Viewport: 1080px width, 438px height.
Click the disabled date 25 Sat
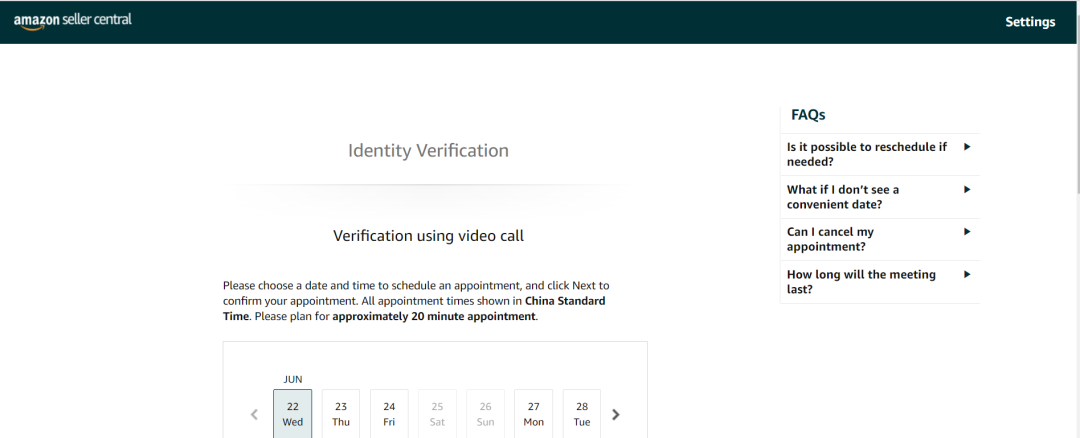437,414
